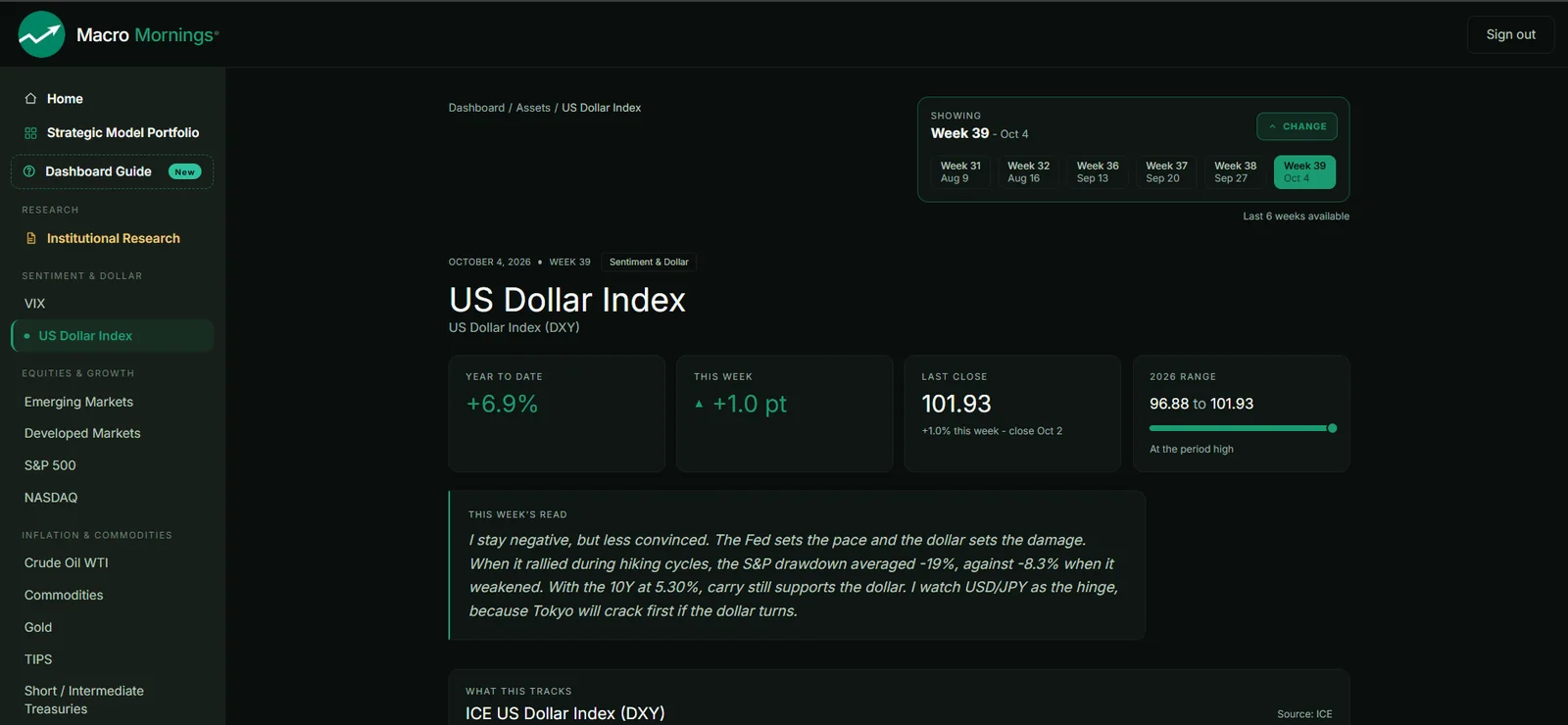This screenshot has height=725, width=1568.
Task: Click the Last Close value 101.93
Action: (x=956, y=404)
